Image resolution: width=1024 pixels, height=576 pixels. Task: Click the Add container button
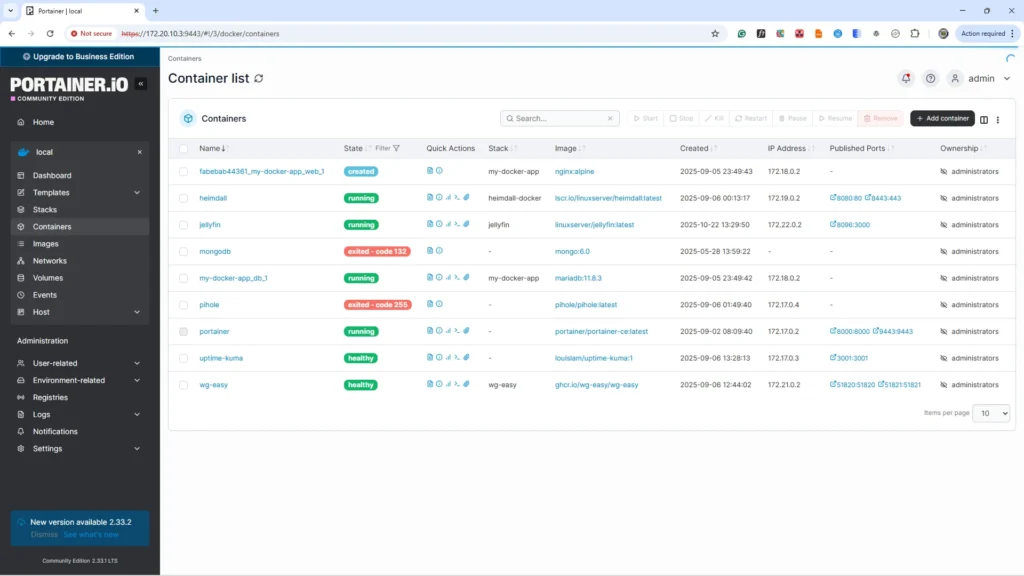[x=942, y=118]
